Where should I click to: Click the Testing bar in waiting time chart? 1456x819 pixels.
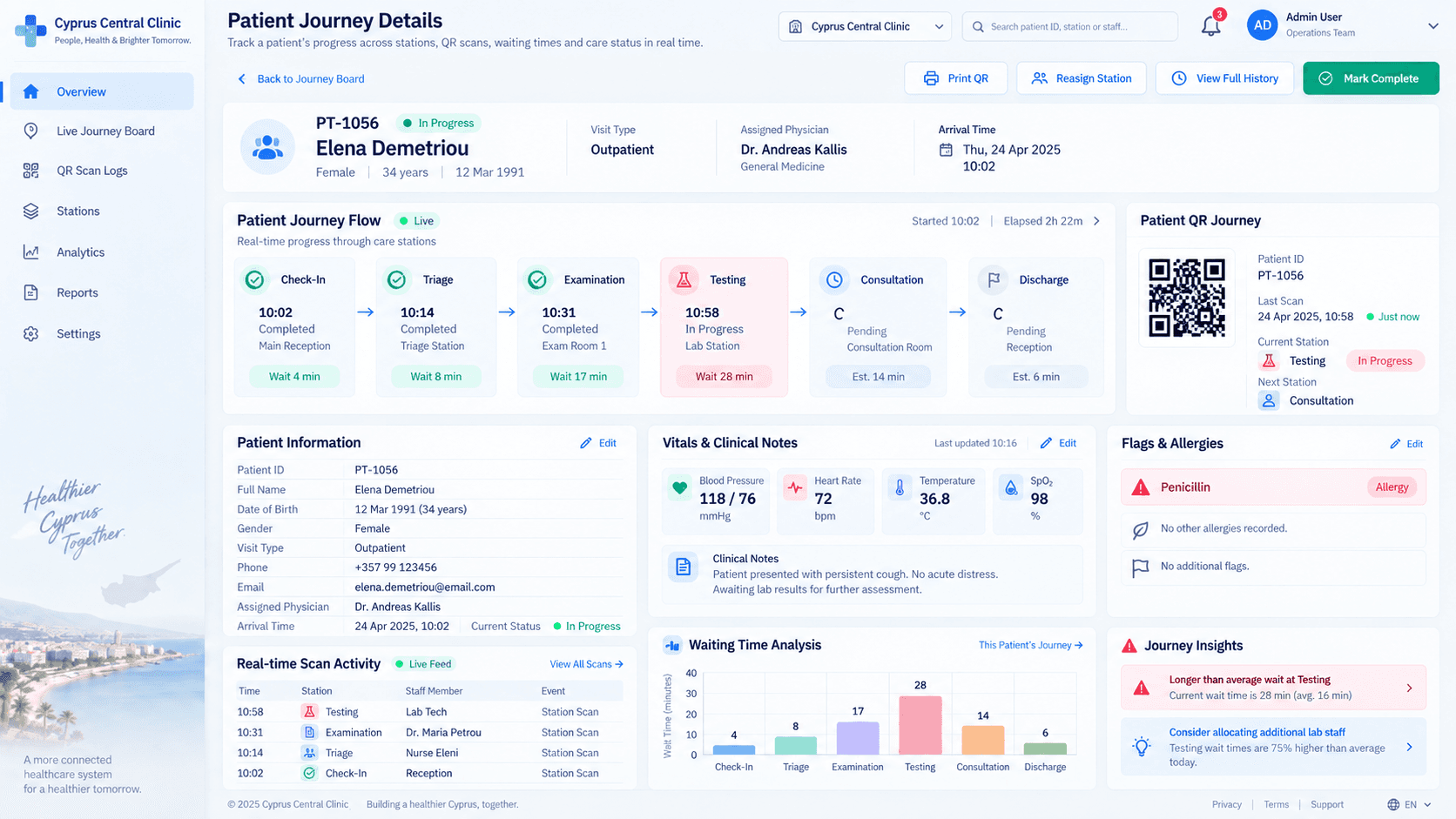pos(920,725)
